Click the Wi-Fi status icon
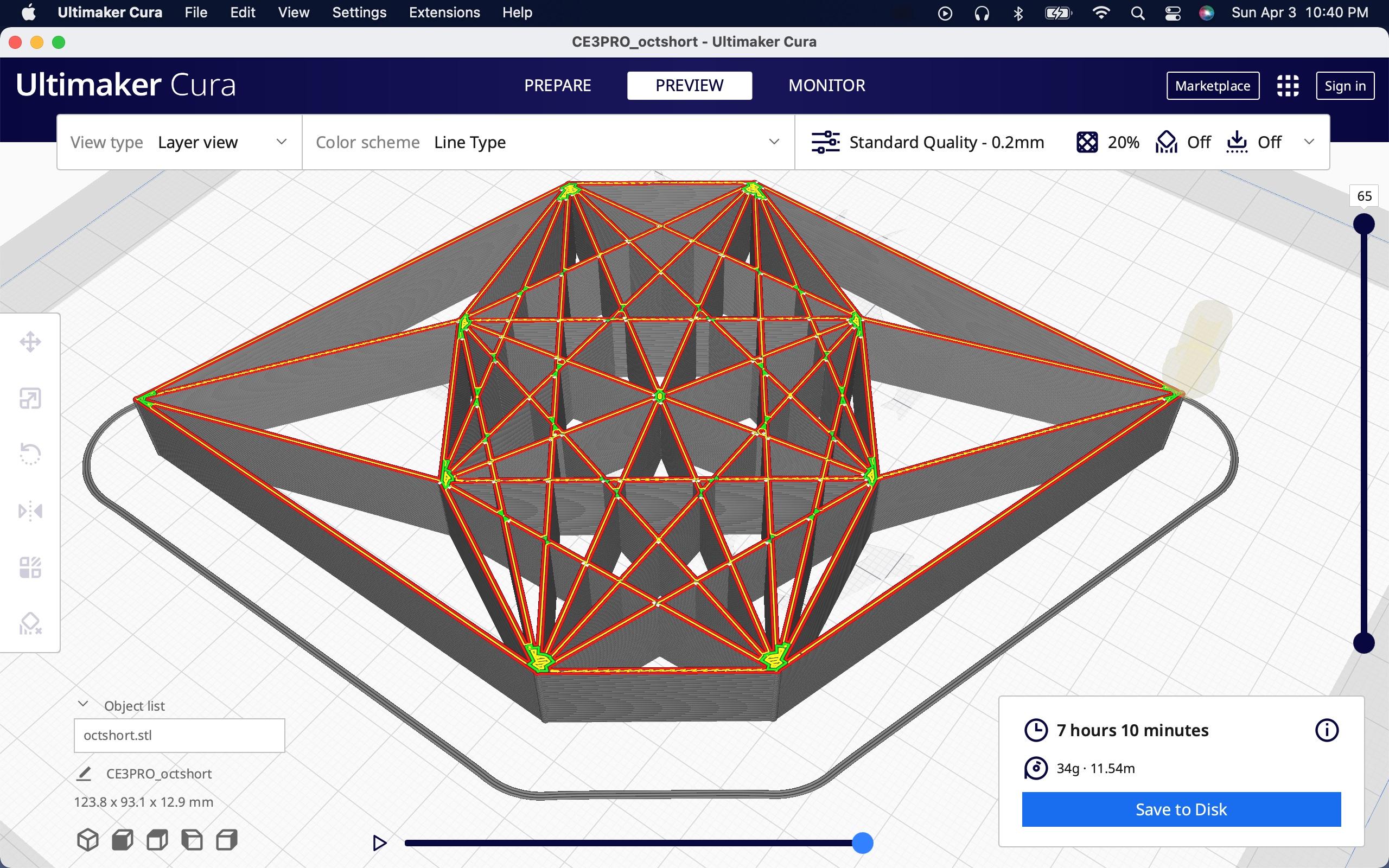 (1101, 12)
